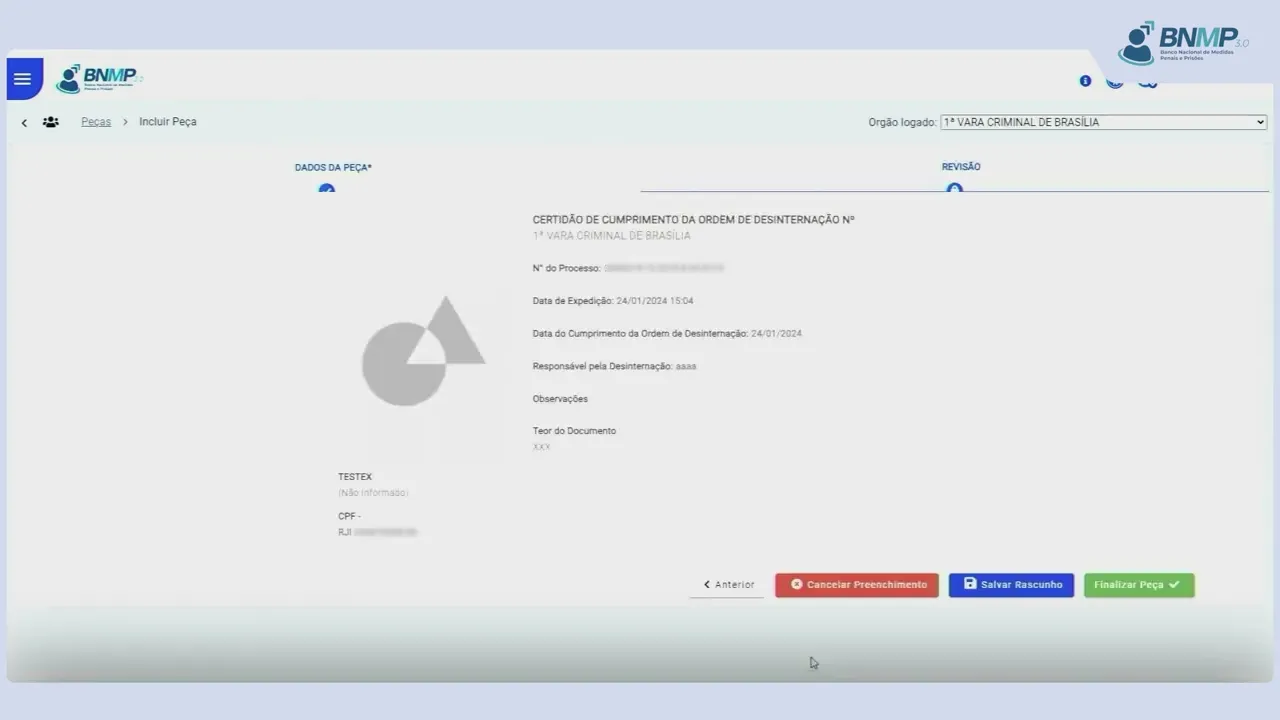Click the Nº do Processo line

628,269
